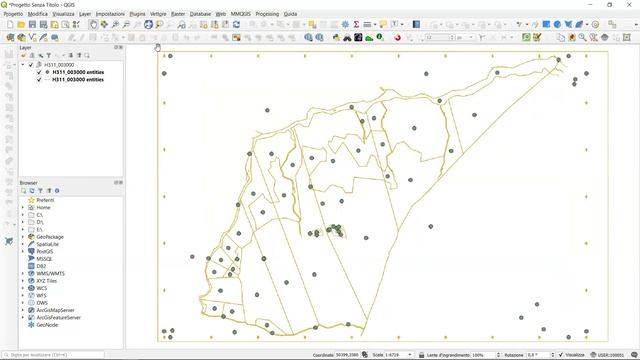Select the OWS browser entry
Viewport: 640px width, 360px height.
(x=42, y=303)
